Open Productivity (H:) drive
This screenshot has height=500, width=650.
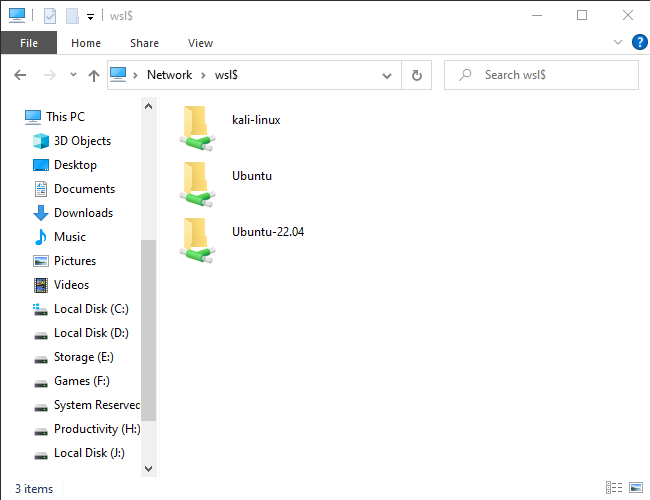point(97,430)
